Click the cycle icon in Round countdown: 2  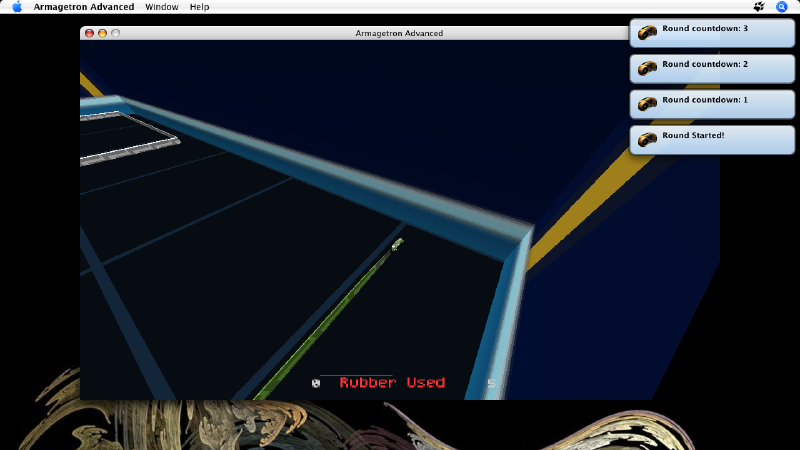647,68
